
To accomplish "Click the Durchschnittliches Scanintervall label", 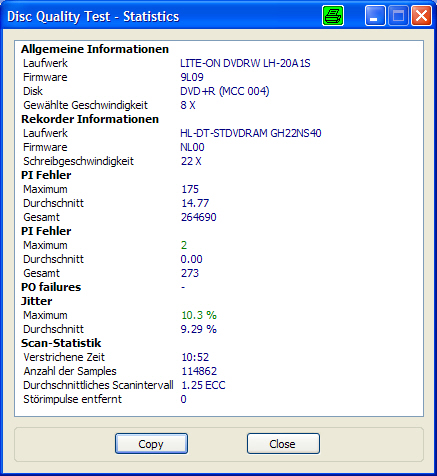I will [98, 385].
